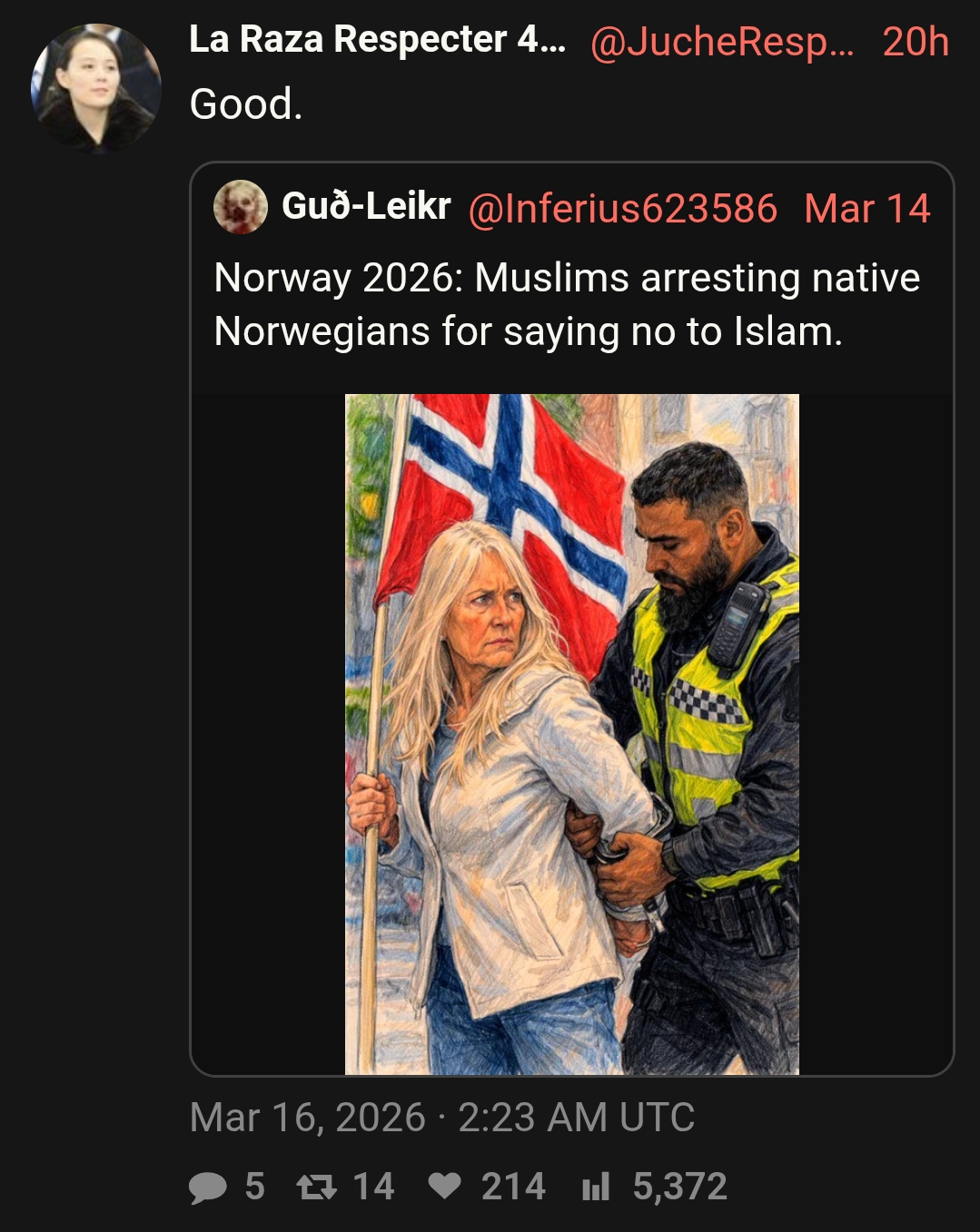Open the @JucheResp… handle link
This screenshot has width=980, height=1232.
pyautogui.click(x=722, y=42)
